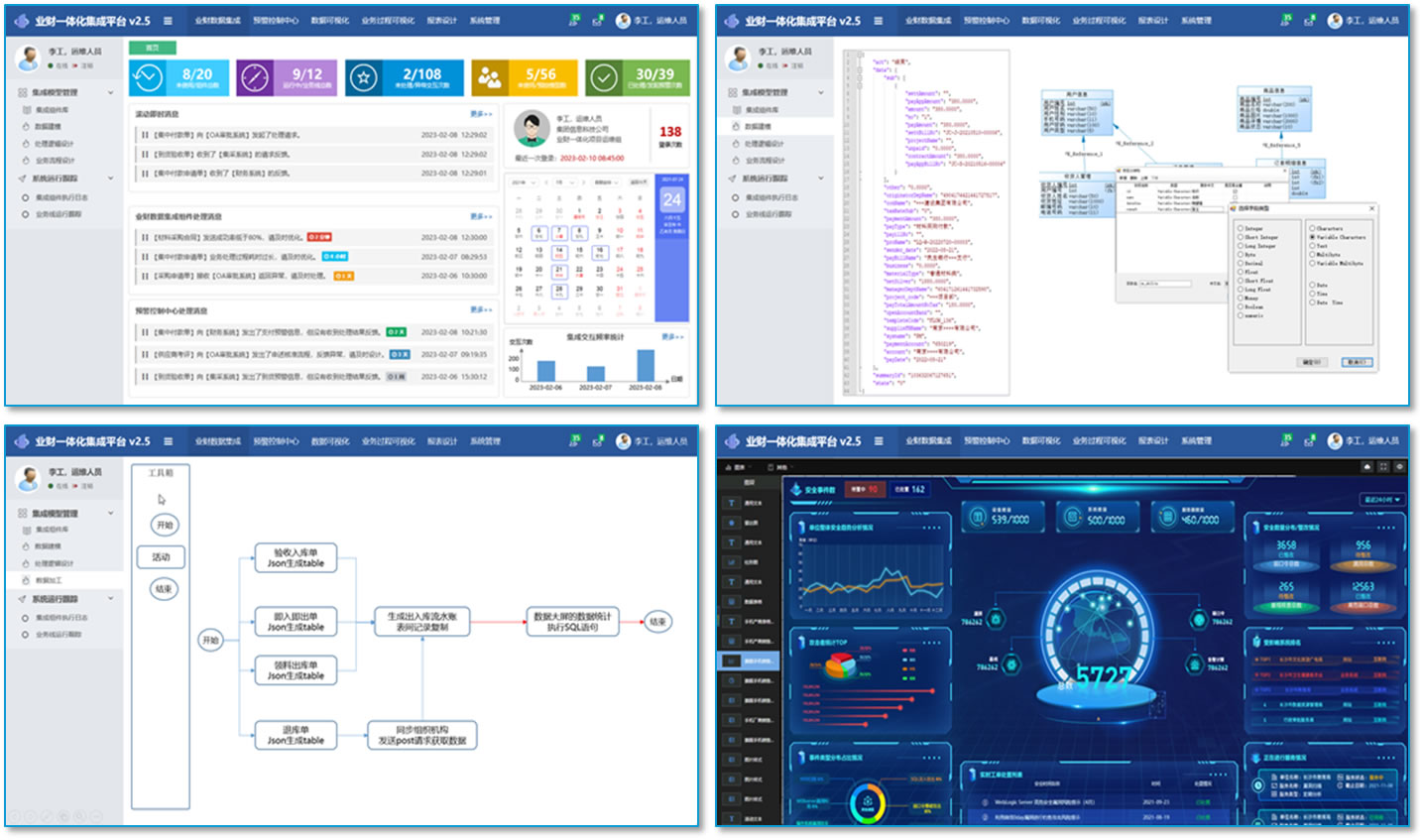Image resolution: width=1423 pixels, height=840 pixels.
Task: Click the platform logo in the dark big-screen window
Action: [733, 441]
